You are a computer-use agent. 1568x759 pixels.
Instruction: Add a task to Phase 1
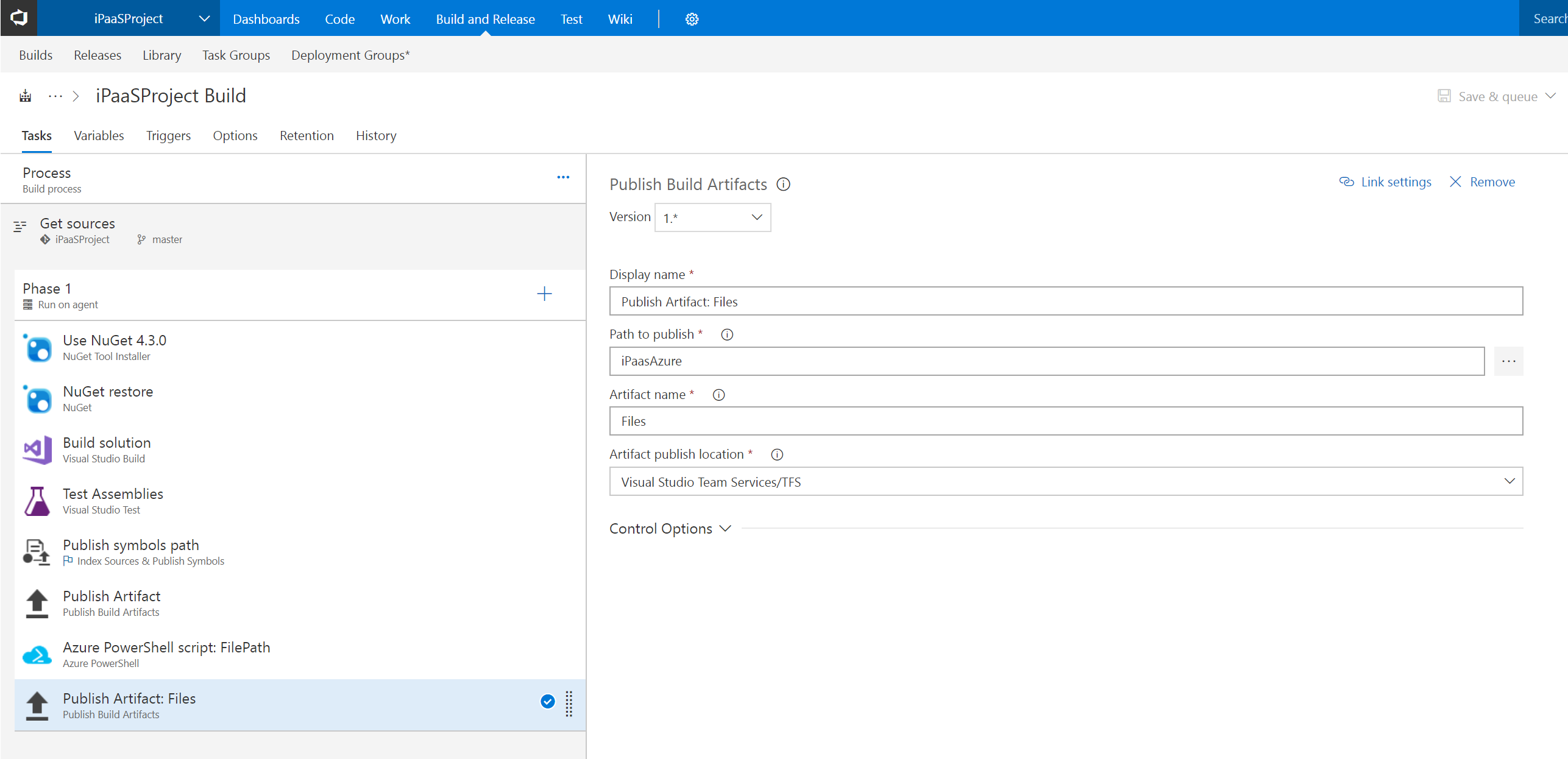(x=544, y=294)
